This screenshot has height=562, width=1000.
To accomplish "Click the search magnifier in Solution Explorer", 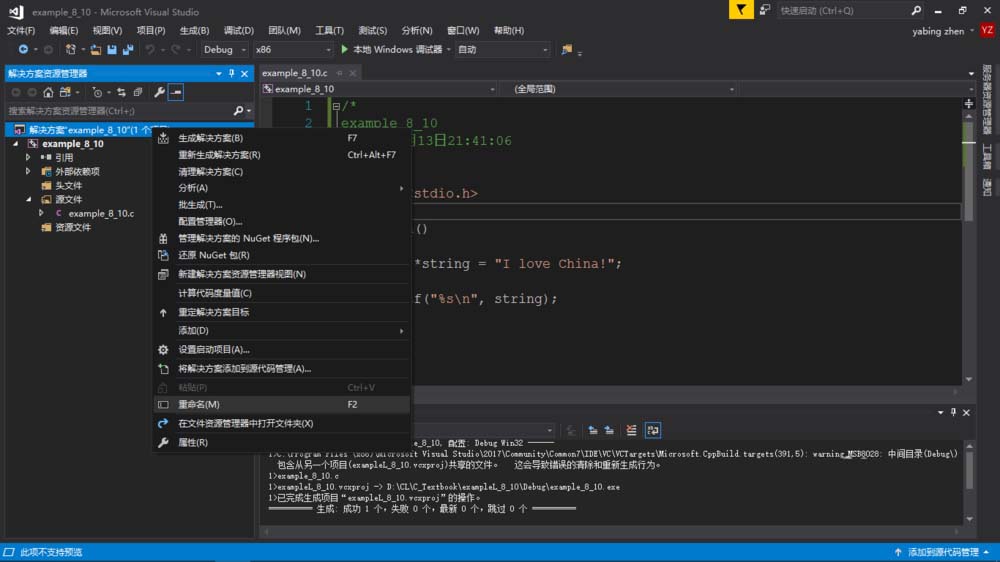I will click(238, 111).
